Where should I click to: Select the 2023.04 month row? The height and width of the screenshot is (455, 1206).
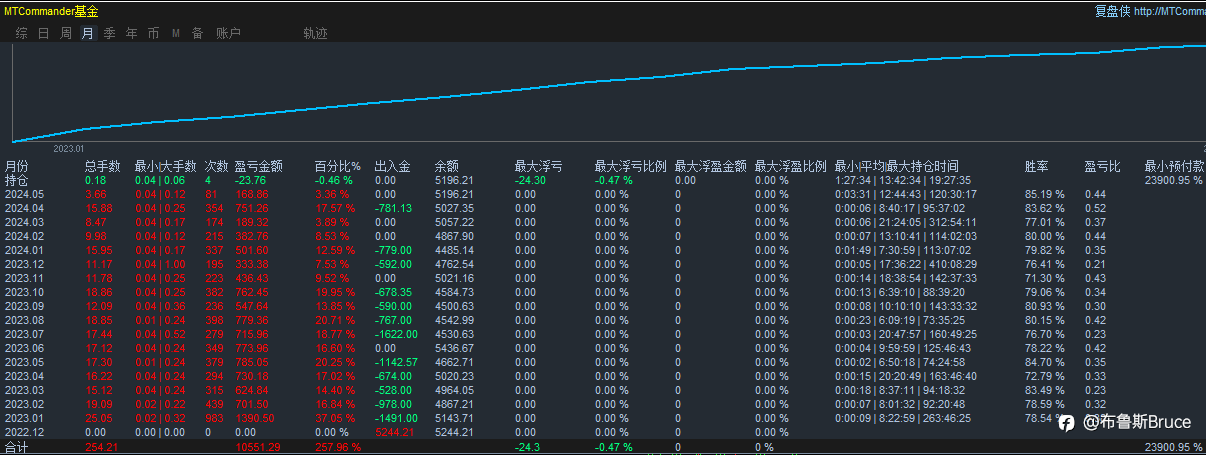tap(603, 376)
